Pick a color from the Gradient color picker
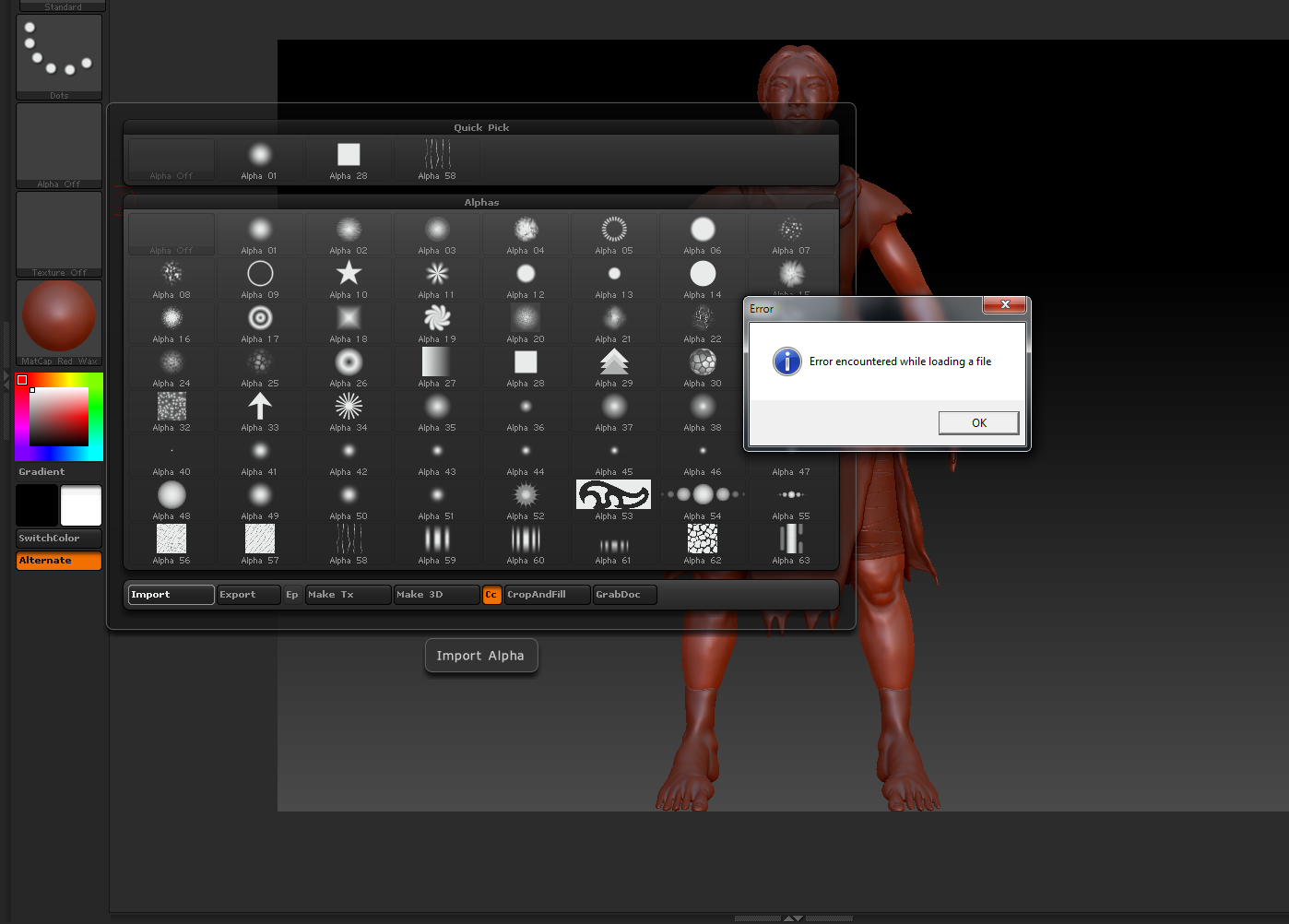The image size is (1289, 924). 58,416
